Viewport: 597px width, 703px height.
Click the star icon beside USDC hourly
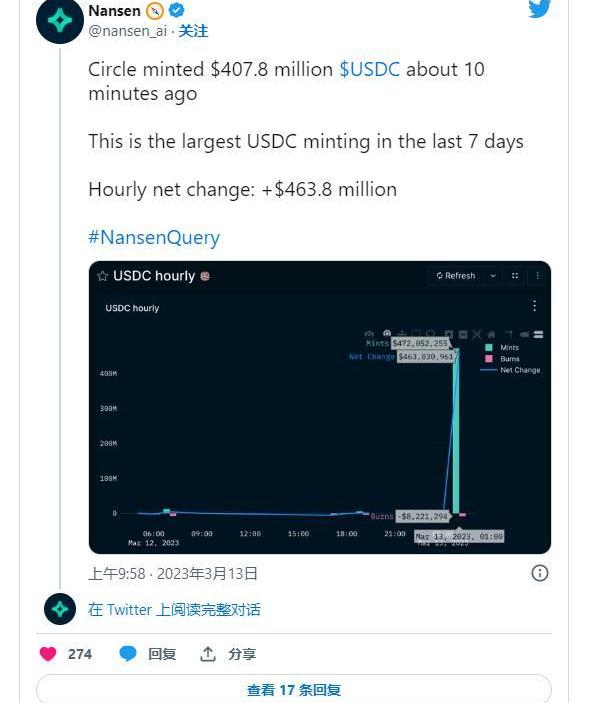pyautogui.click(x=103, y=276)
